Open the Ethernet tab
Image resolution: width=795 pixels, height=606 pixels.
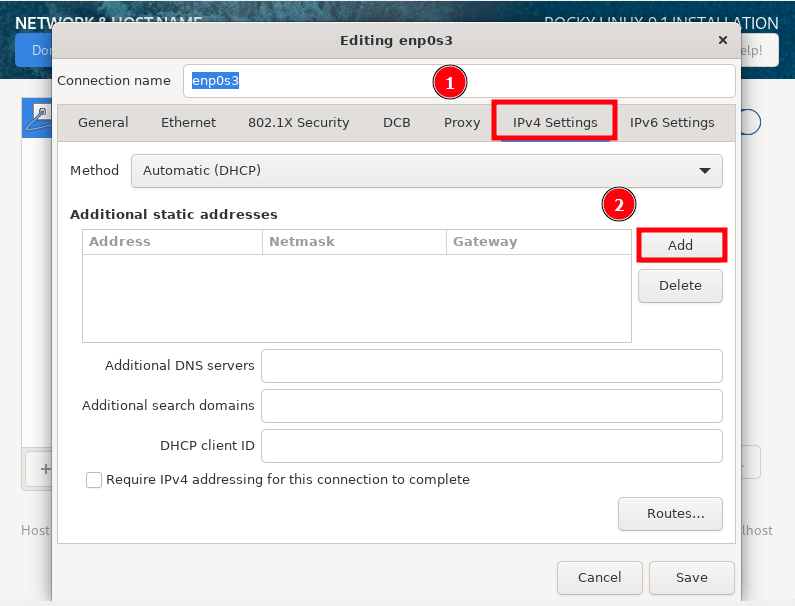188,123
